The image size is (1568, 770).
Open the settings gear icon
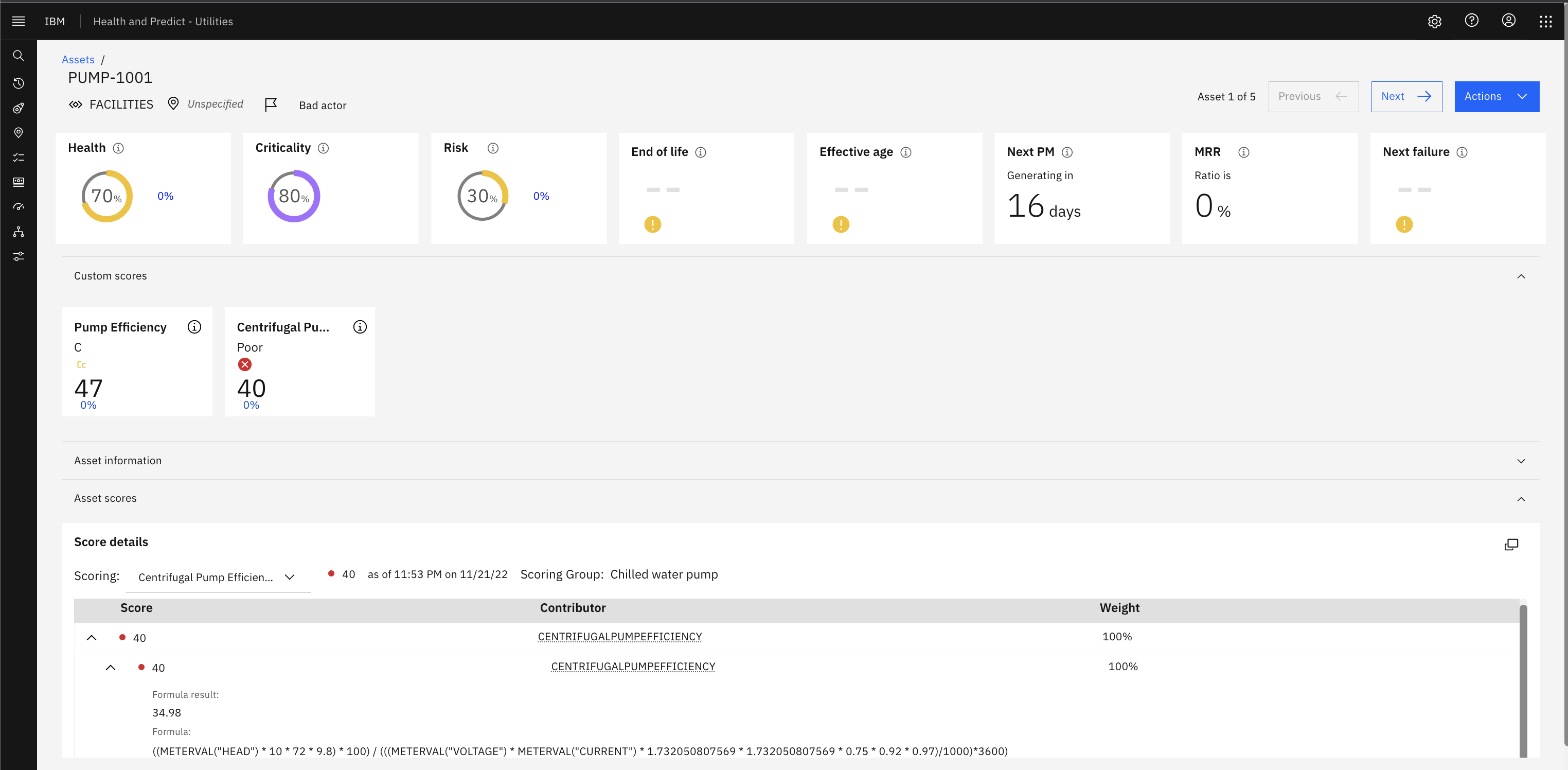(x=1435, y=21)
